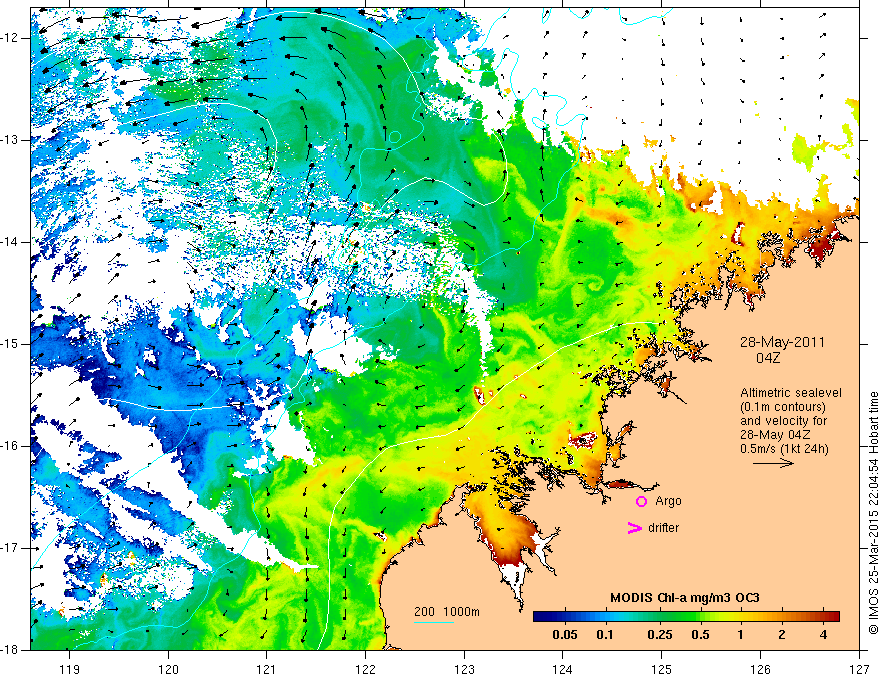Click latitude axis label -12

point(11,38)
